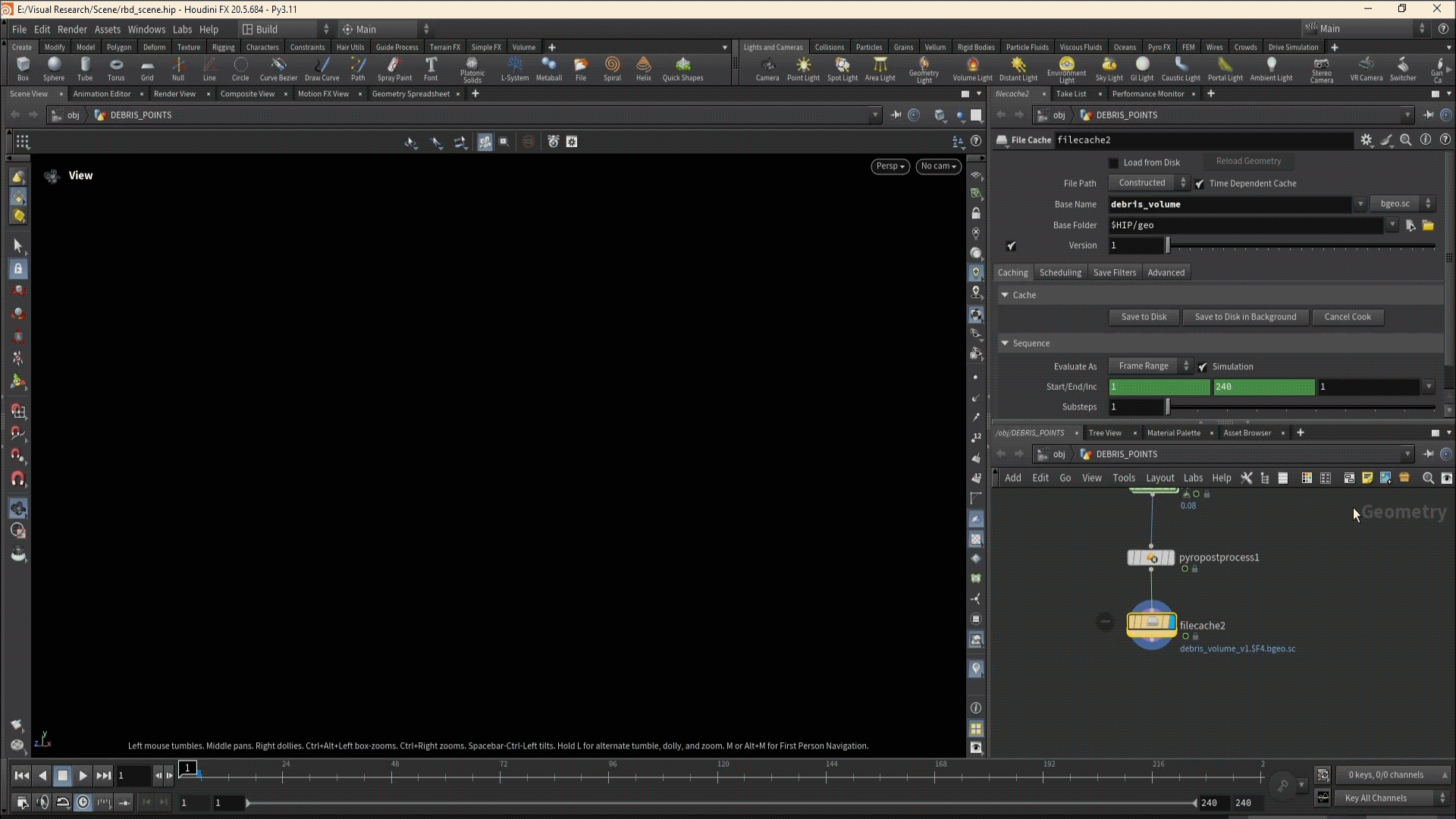Switch to the Scheduling tab
1456x819 pixels.
point(1060,273)
